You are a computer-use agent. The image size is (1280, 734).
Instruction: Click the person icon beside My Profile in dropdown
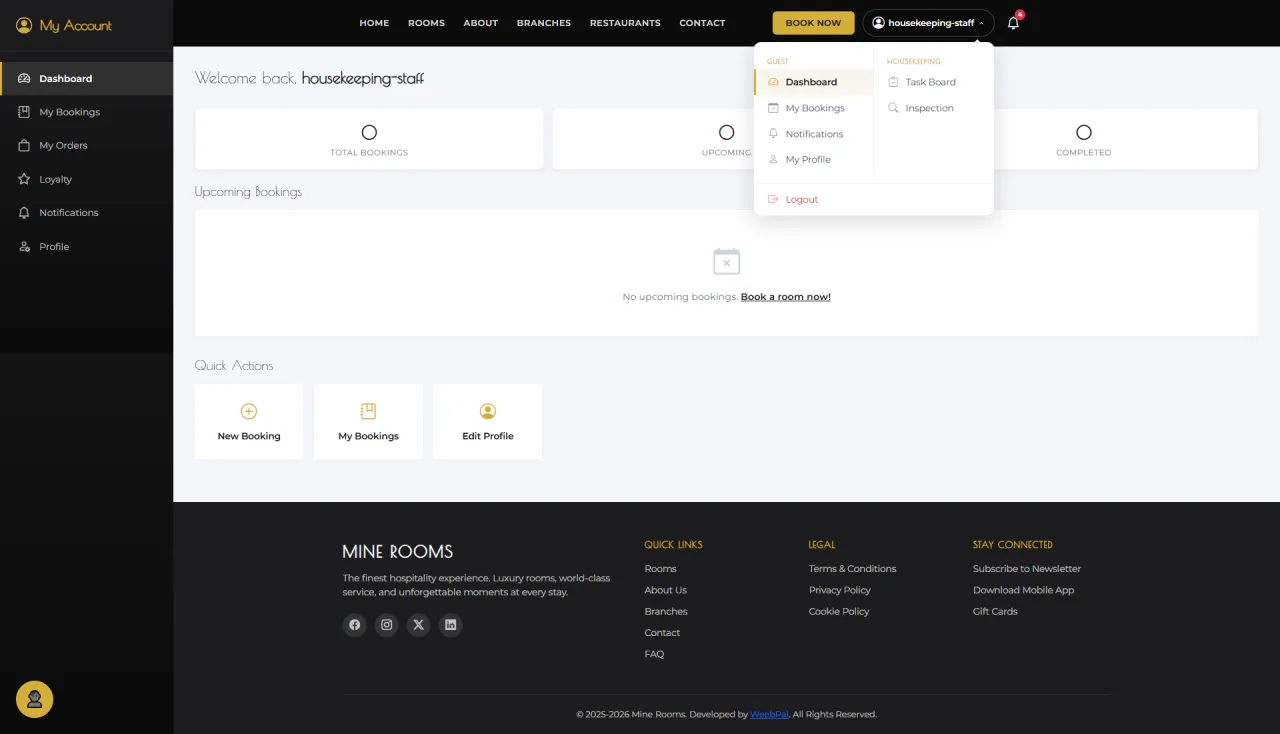(773, 159)
